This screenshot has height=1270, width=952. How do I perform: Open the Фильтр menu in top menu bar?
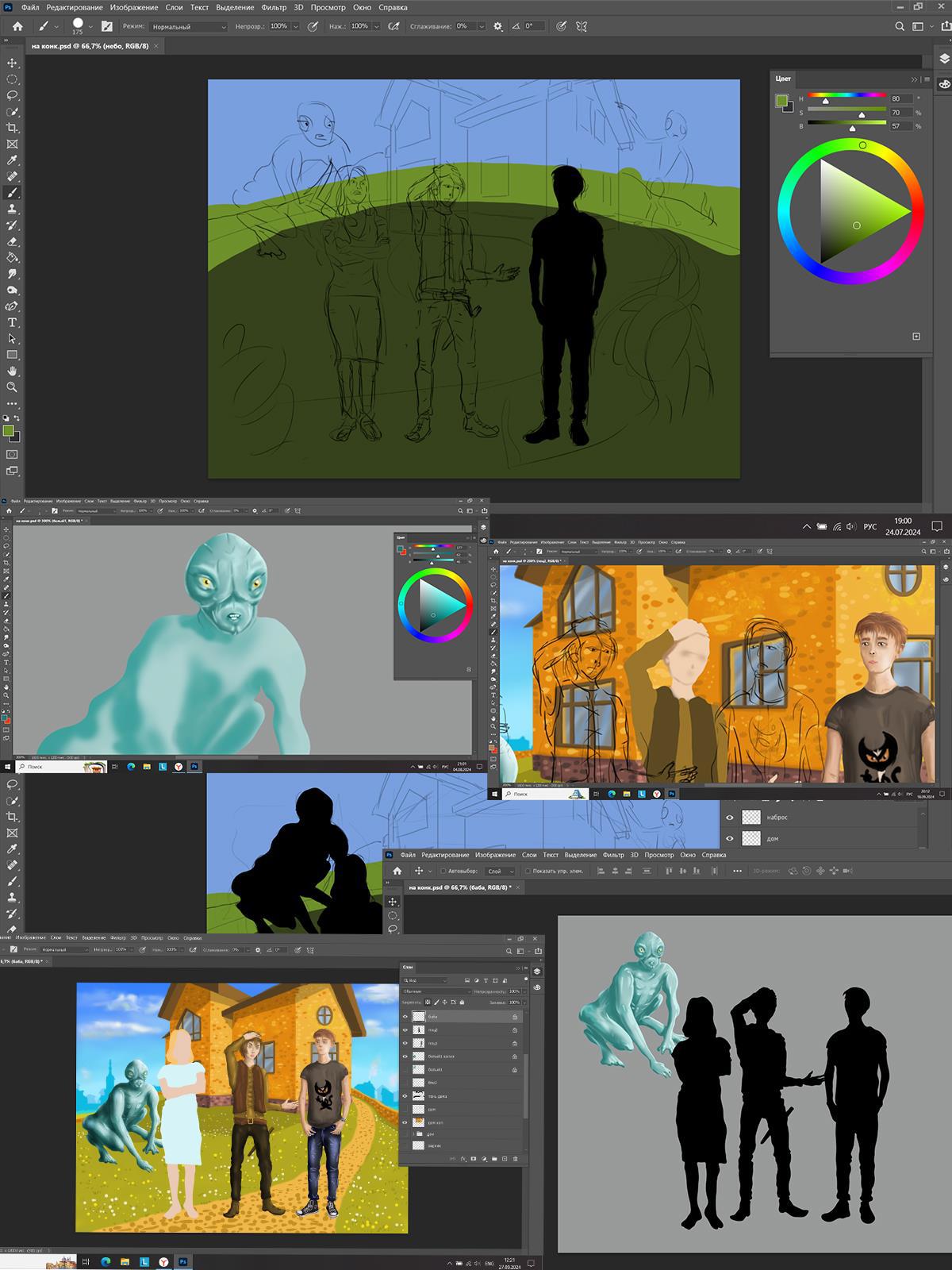pos(274,7)
